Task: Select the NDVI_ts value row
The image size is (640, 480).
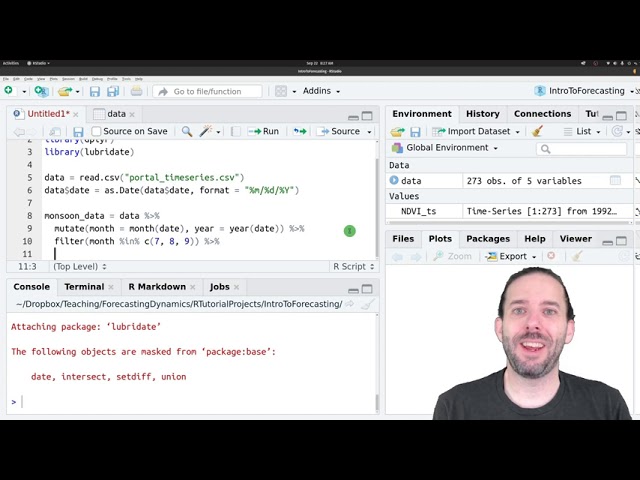Action: coord(509,211)
